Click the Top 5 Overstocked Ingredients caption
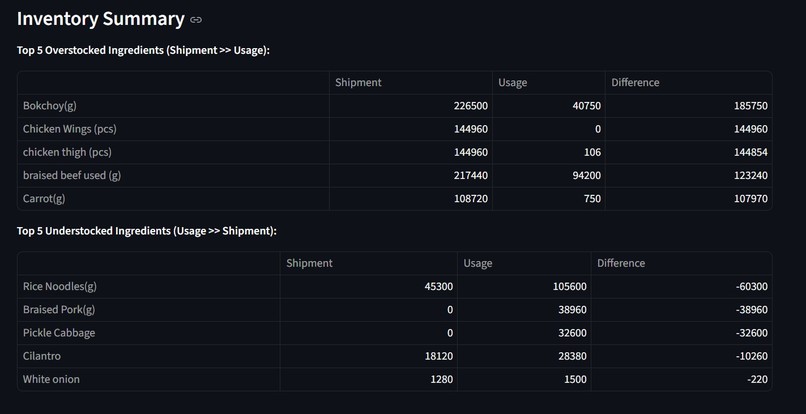The image size is (806, 414). tap(143, 50)
